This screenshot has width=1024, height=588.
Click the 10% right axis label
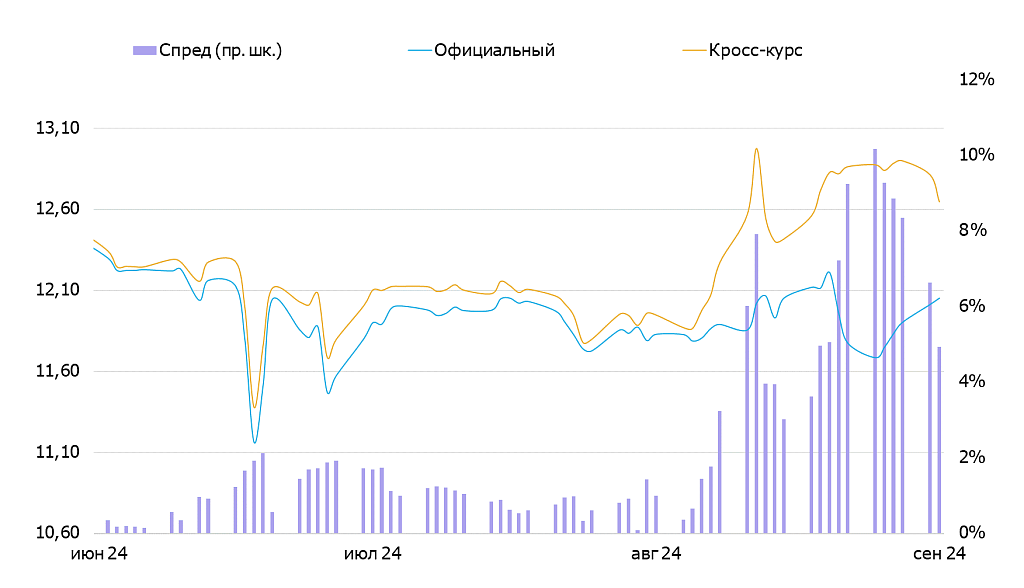pos(976,155)
